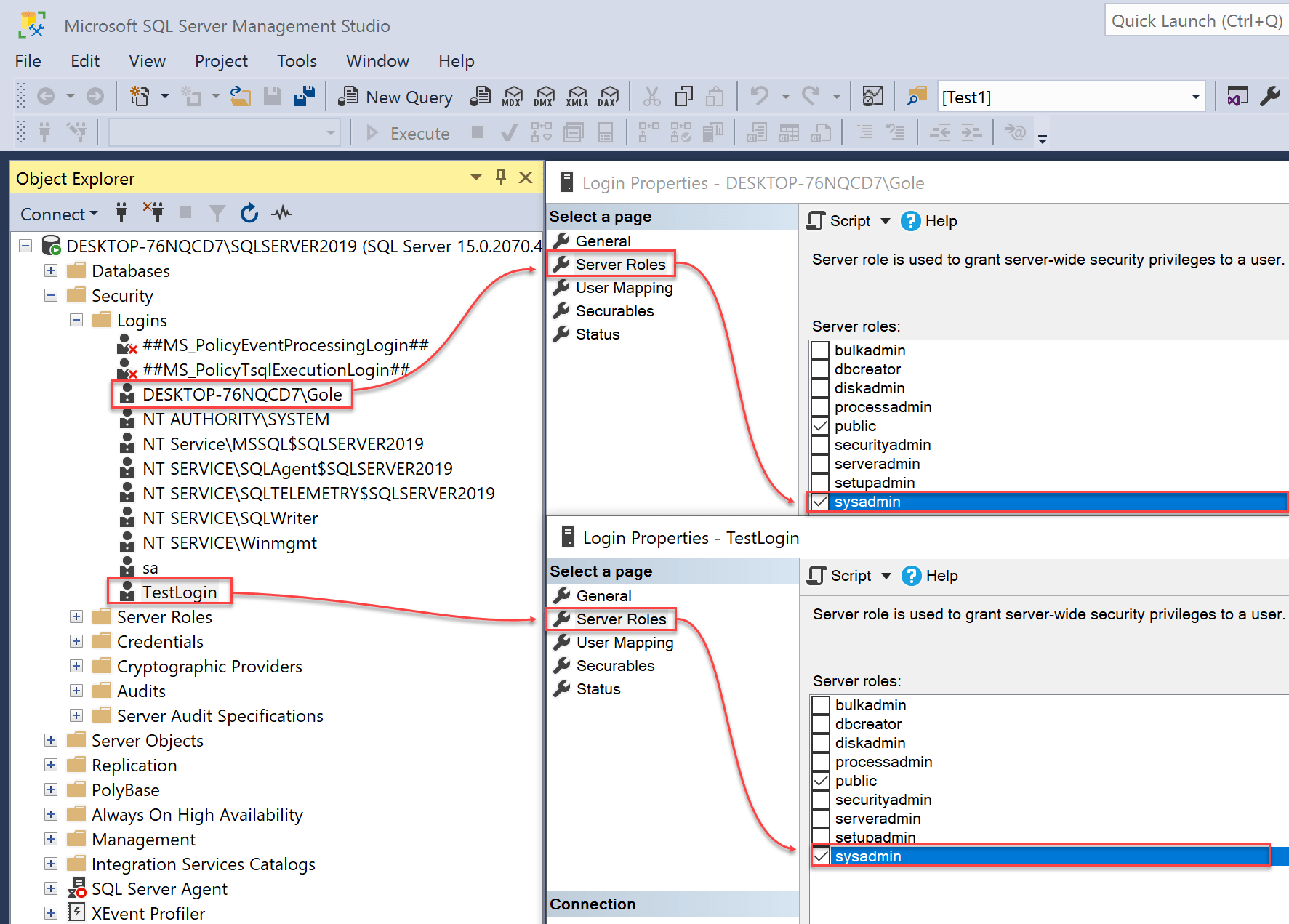Click Help in the TestLogin properties page
Image resolution: width=1289 pixels, height=924 pixels.
tap(942, 575)
